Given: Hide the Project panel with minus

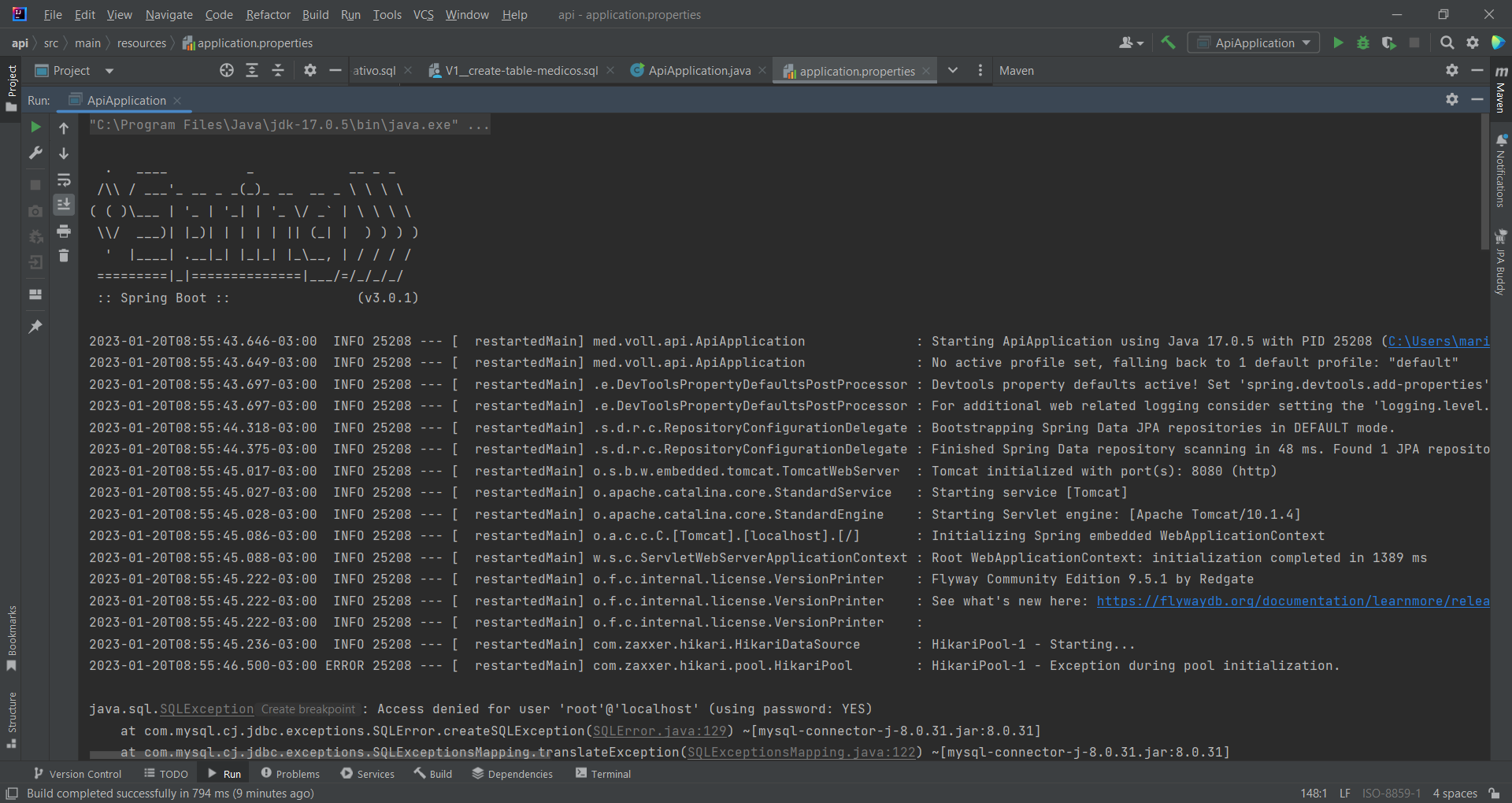Looking at the screenshot, I should coord(335,70).
